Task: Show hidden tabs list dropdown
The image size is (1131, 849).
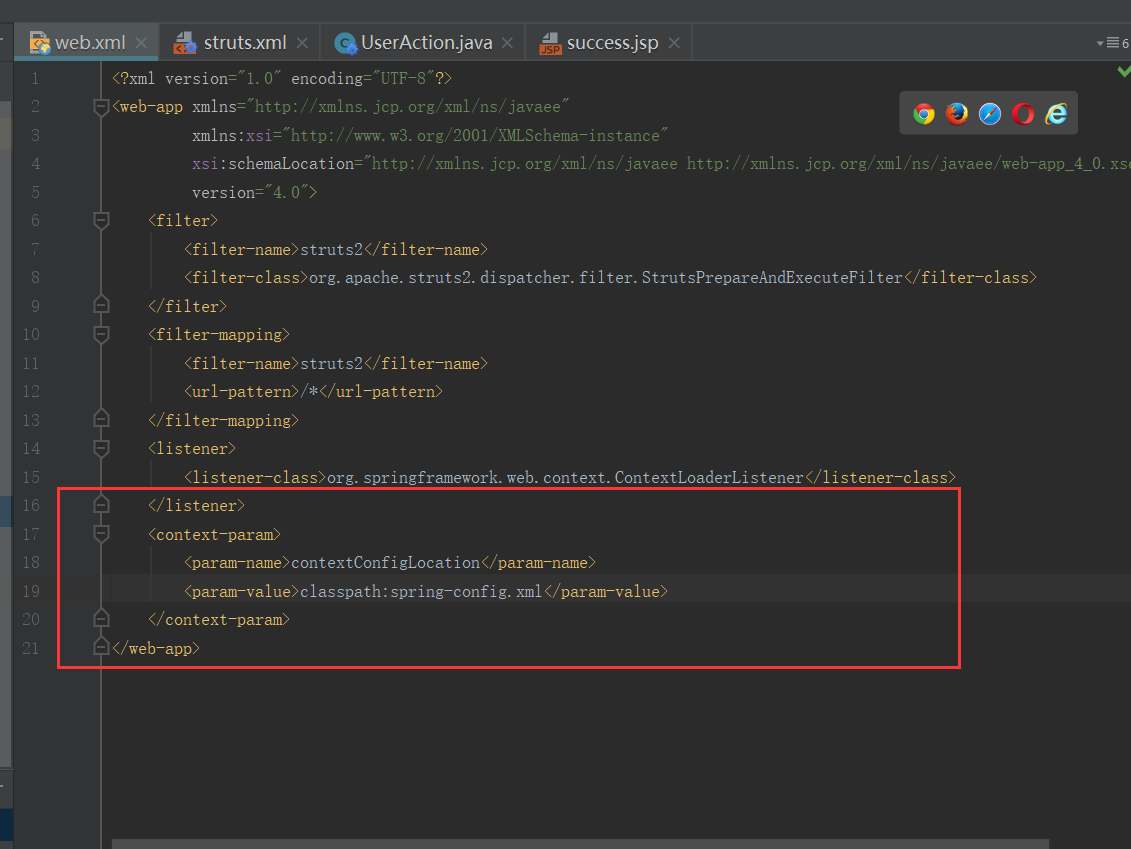Action: tap(1112, 43)
